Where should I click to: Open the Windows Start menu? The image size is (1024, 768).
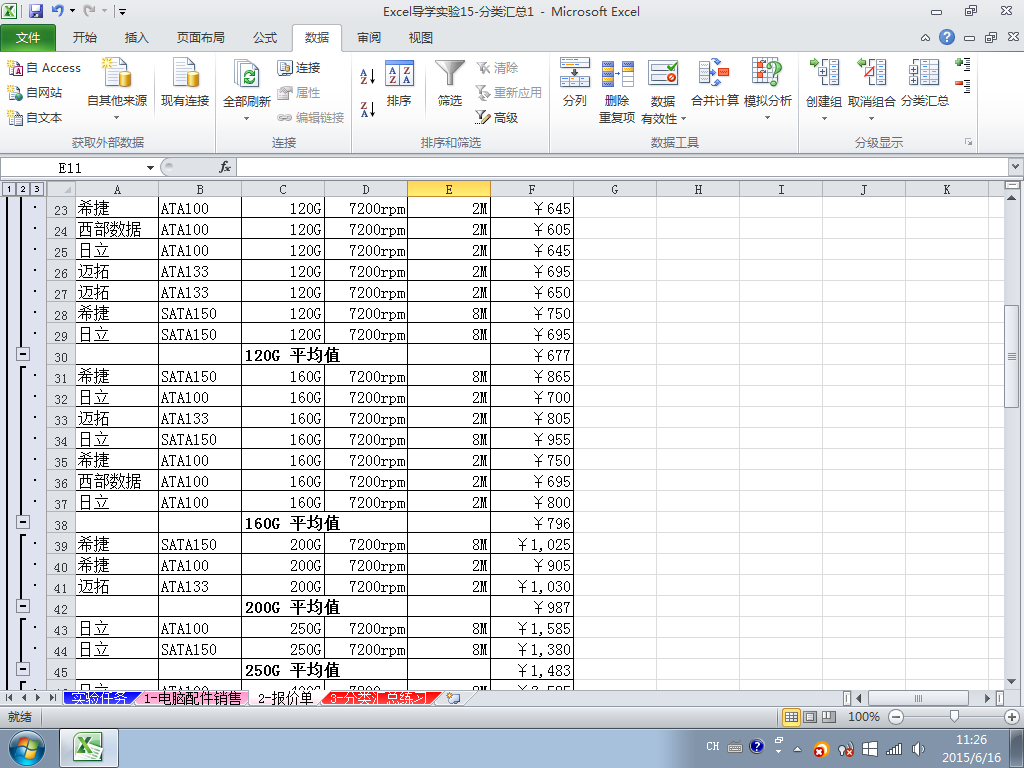click(27, 748)
